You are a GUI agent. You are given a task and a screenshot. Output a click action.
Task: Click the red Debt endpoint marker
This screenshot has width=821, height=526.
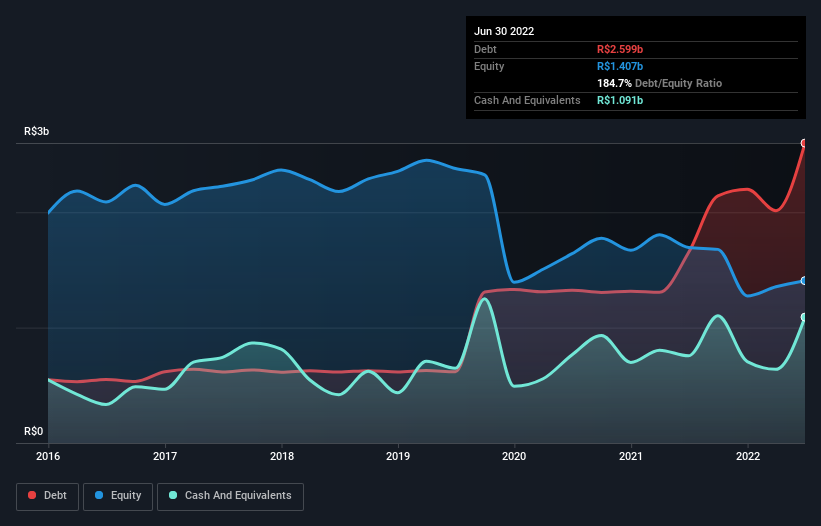[x=804, y=143]
